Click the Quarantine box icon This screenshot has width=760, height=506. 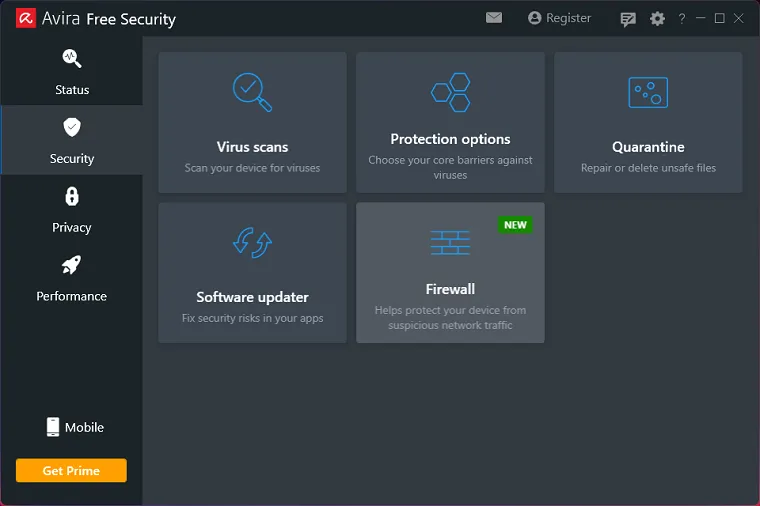[648, 92]
